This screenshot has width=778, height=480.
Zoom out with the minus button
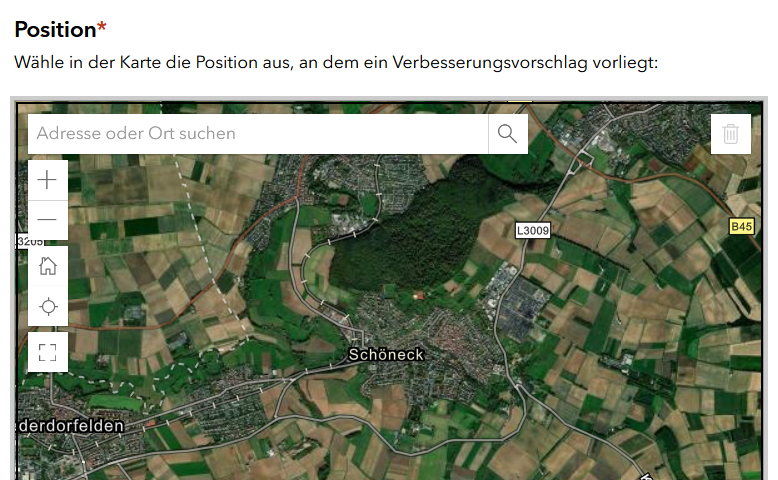point(48,220)
